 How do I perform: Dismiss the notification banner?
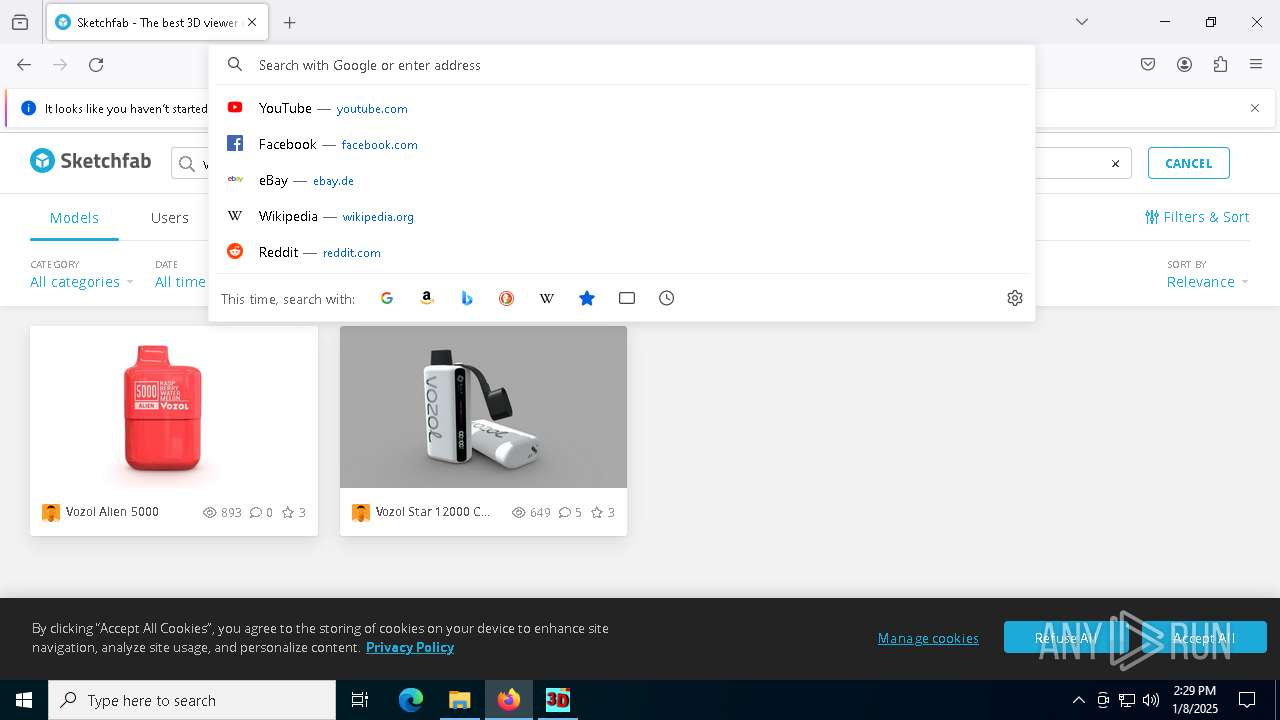[1255, 108]
